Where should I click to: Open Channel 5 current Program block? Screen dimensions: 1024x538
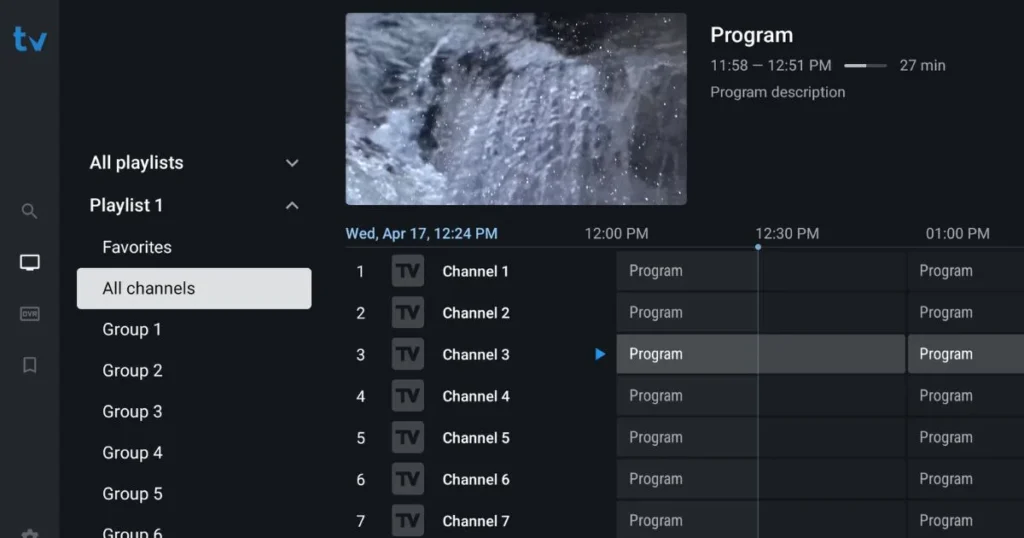coord(761,437)
